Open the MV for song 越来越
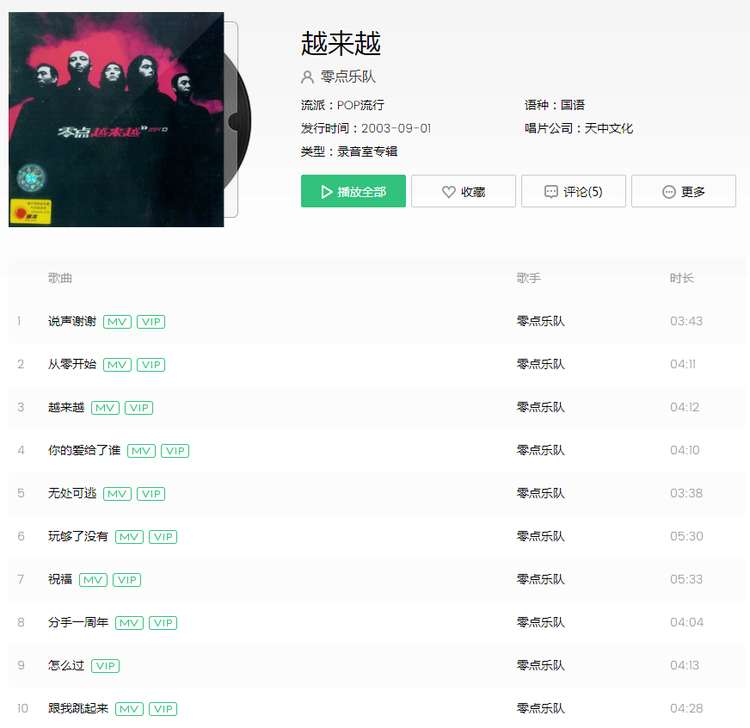750x728 pixels. coord(105,408)
